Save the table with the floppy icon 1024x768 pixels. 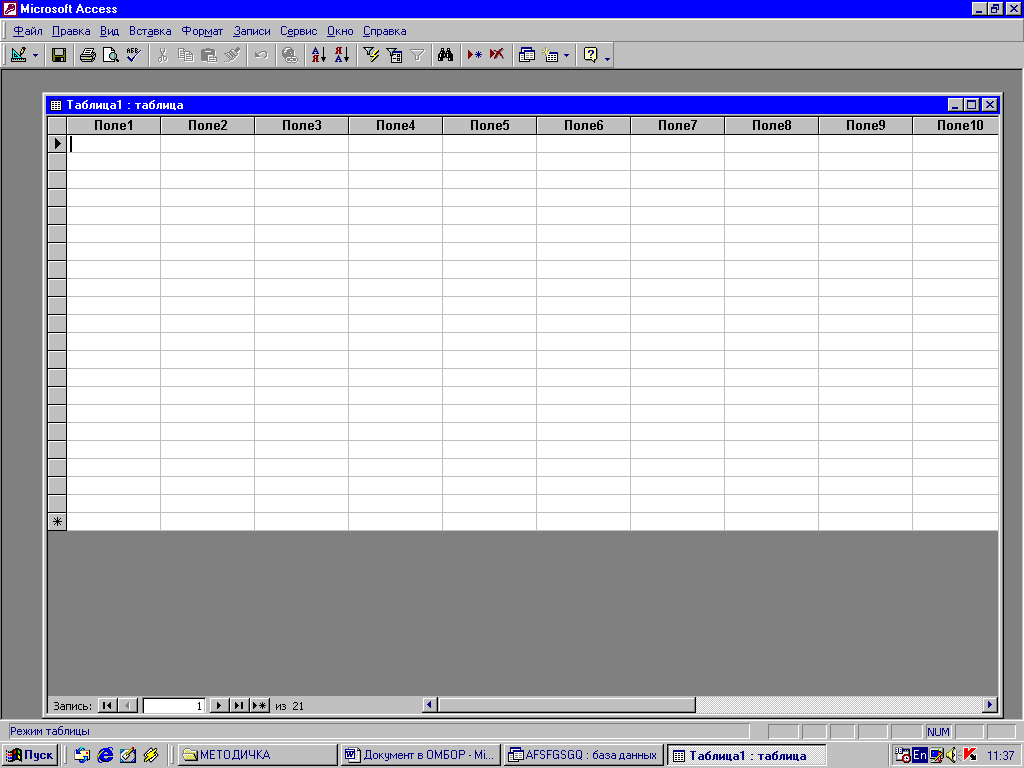[59, 55]
